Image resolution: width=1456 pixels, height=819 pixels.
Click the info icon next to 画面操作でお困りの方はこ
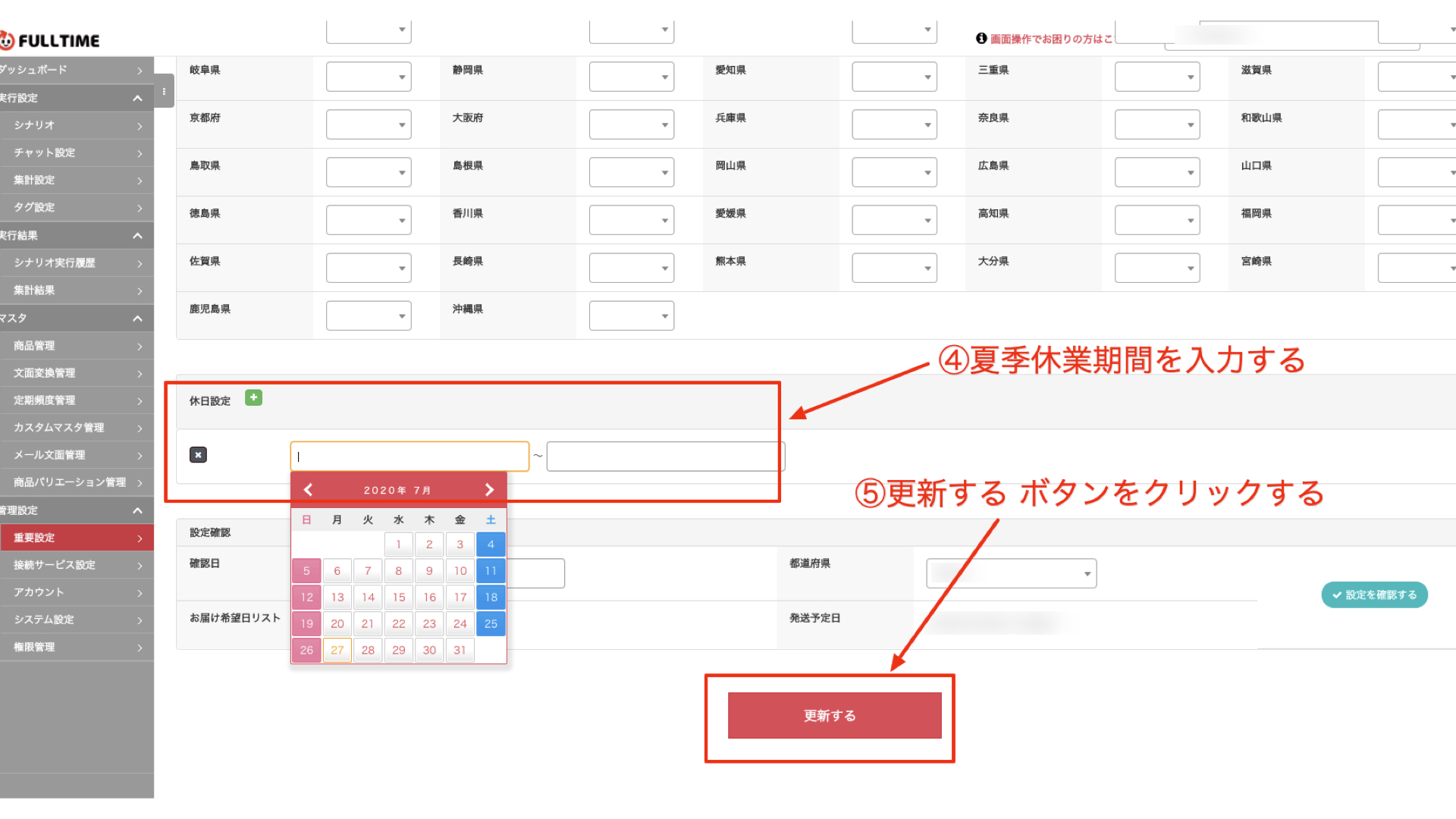tap(981, 39)
